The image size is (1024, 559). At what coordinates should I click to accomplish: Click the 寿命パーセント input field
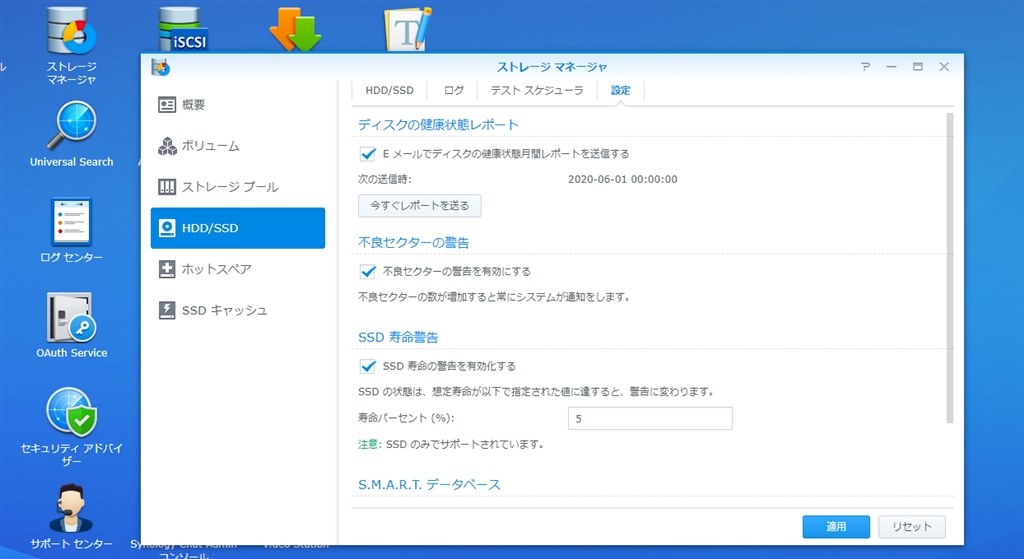pos(650,419)
